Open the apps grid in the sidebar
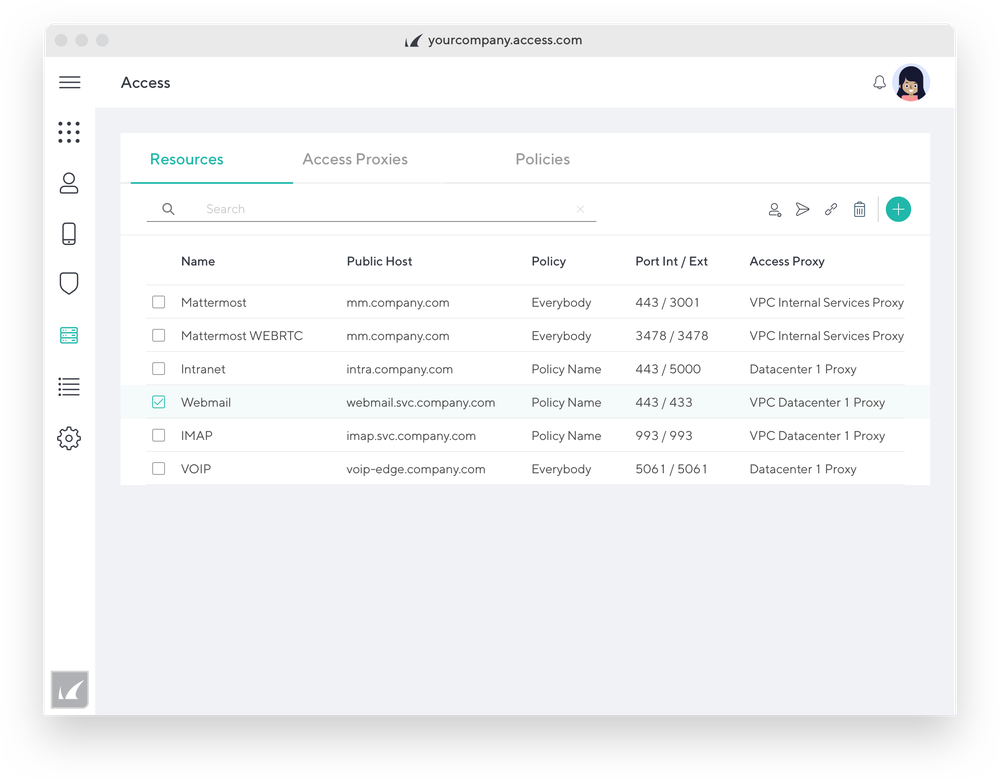 69,131
